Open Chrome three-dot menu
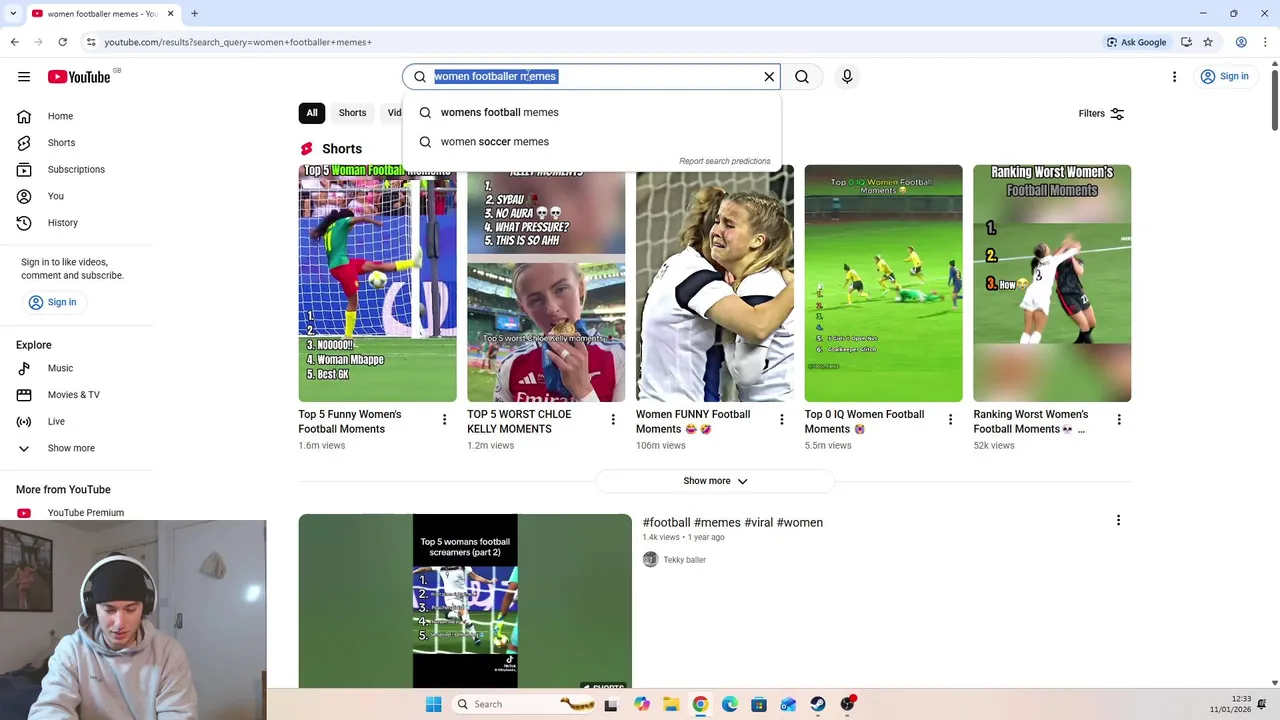The width and height of the screenshot is (1280, 720). [1266, 42]
